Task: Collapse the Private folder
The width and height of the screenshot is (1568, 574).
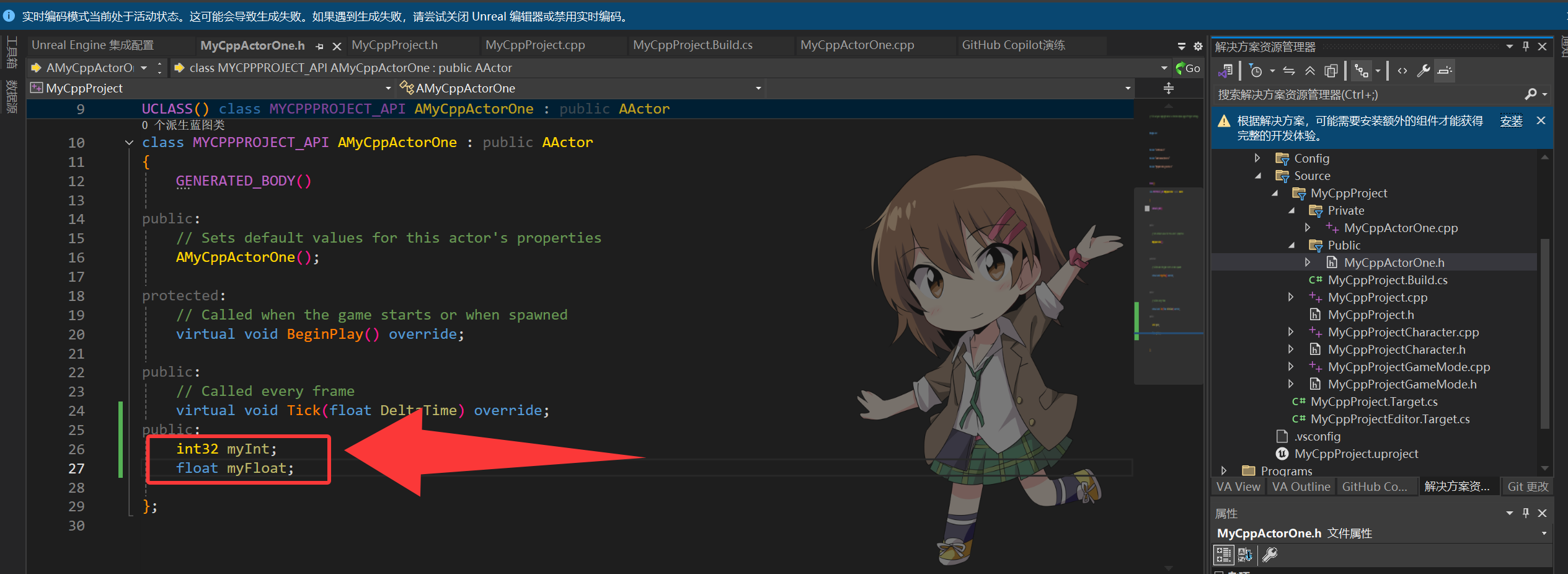Action: 1291,211
